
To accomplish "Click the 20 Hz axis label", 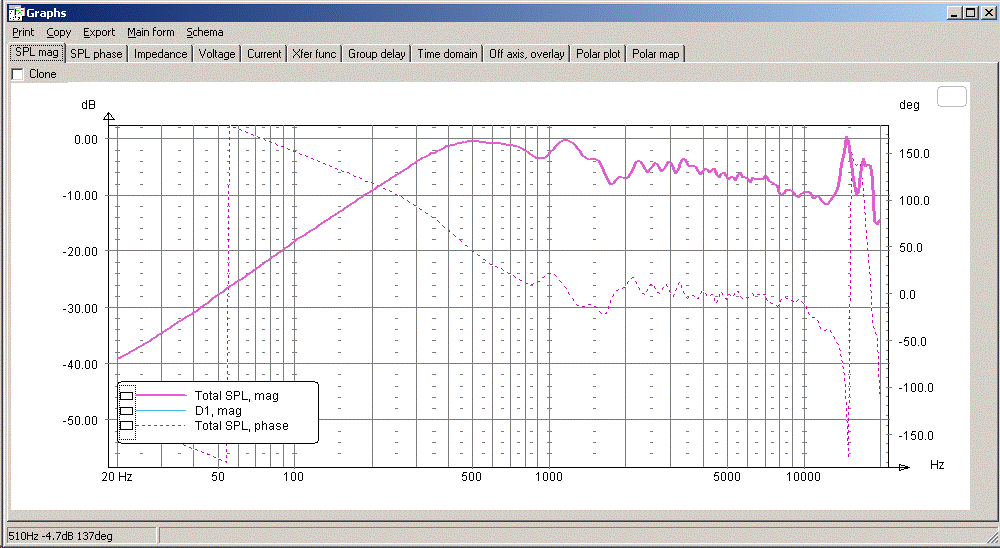I will point(117,477).
